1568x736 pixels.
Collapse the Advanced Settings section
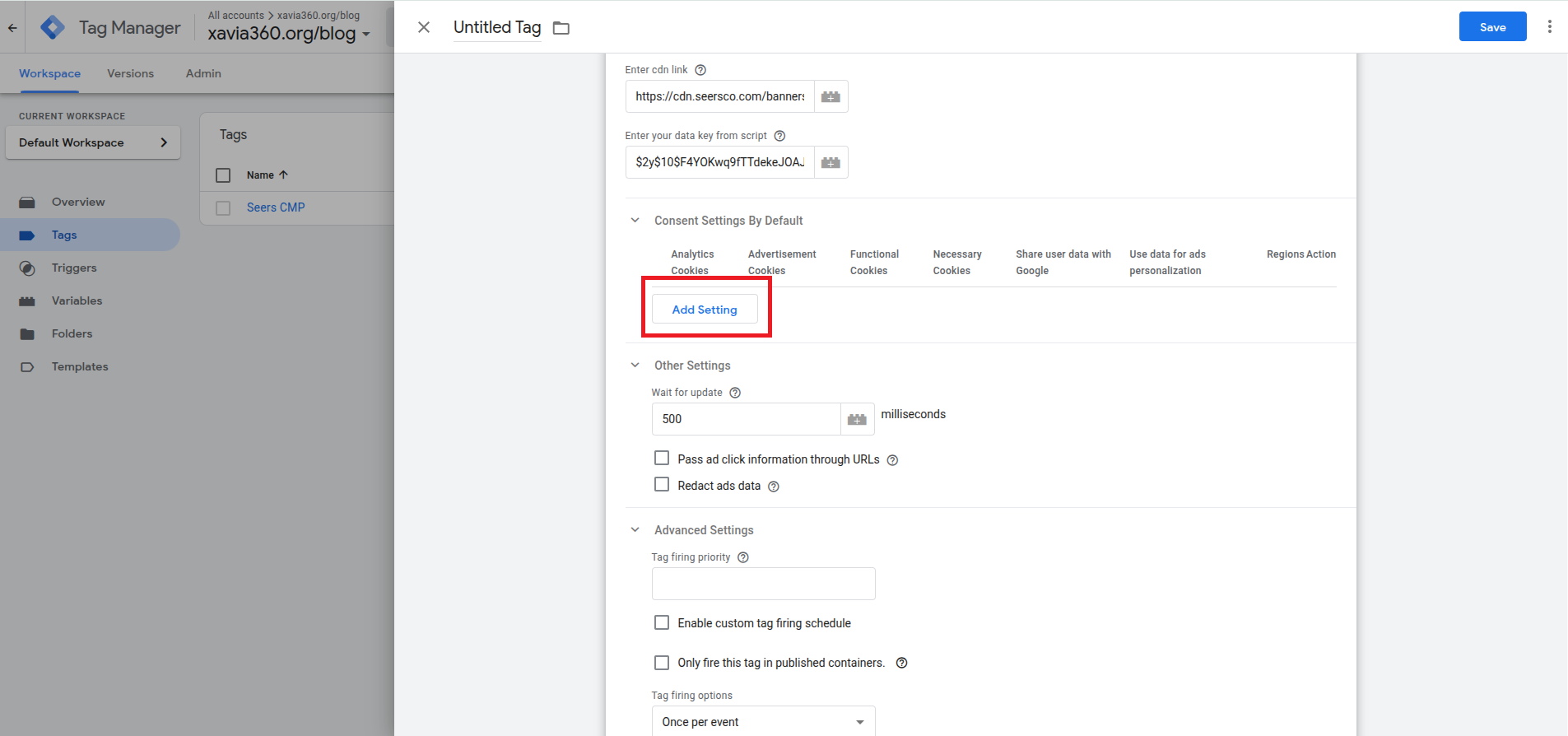point(635,529)
